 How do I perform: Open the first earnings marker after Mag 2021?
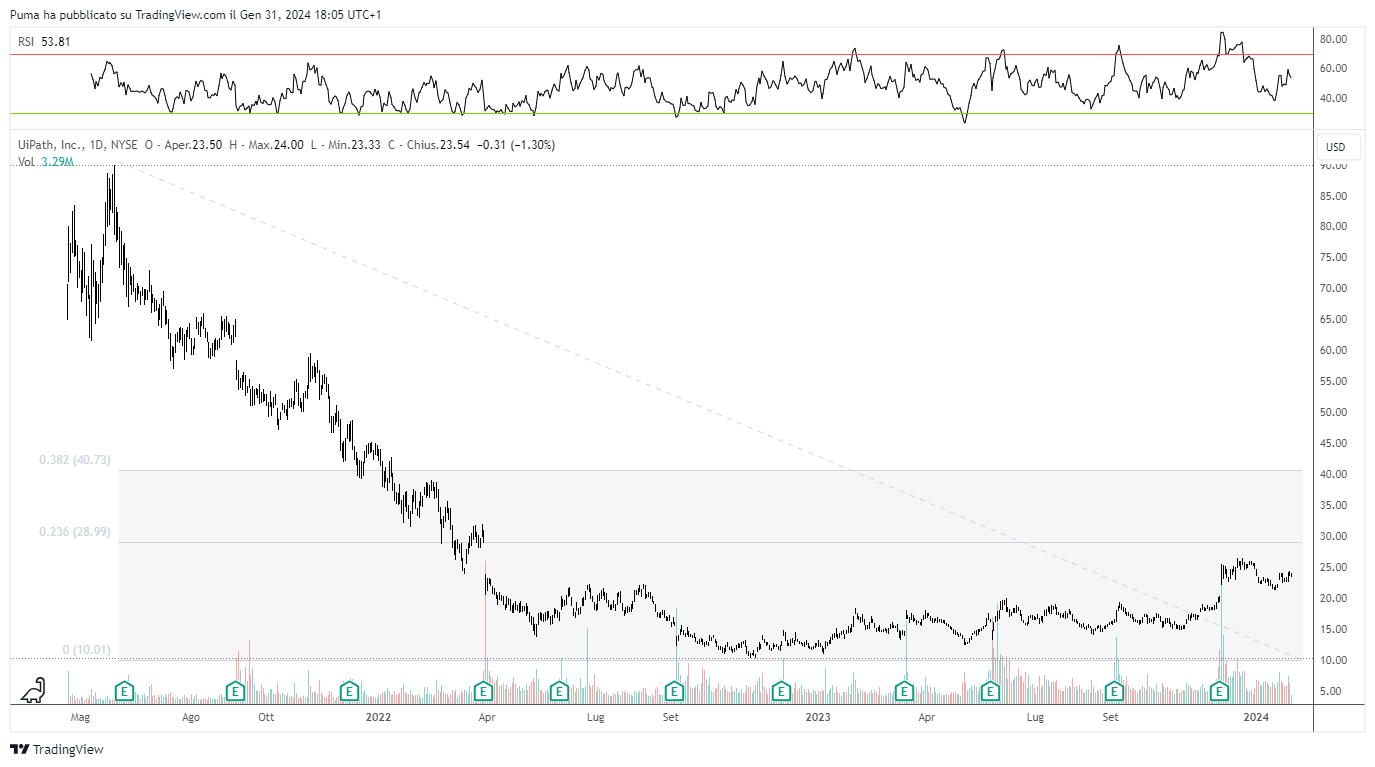(125, 691)
